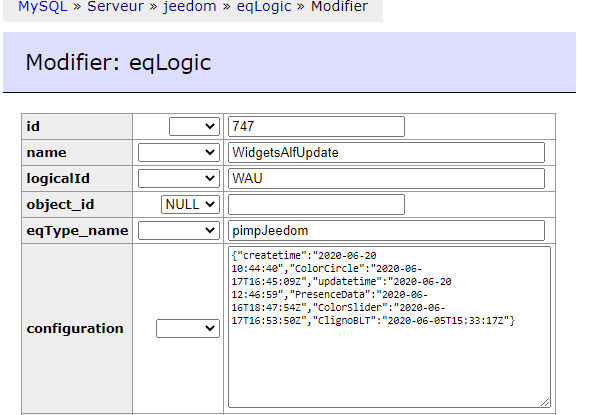Click the name field WidgetsAlfUpdate
The width and height of the screenshot is (605, 415).
point(386,153)
